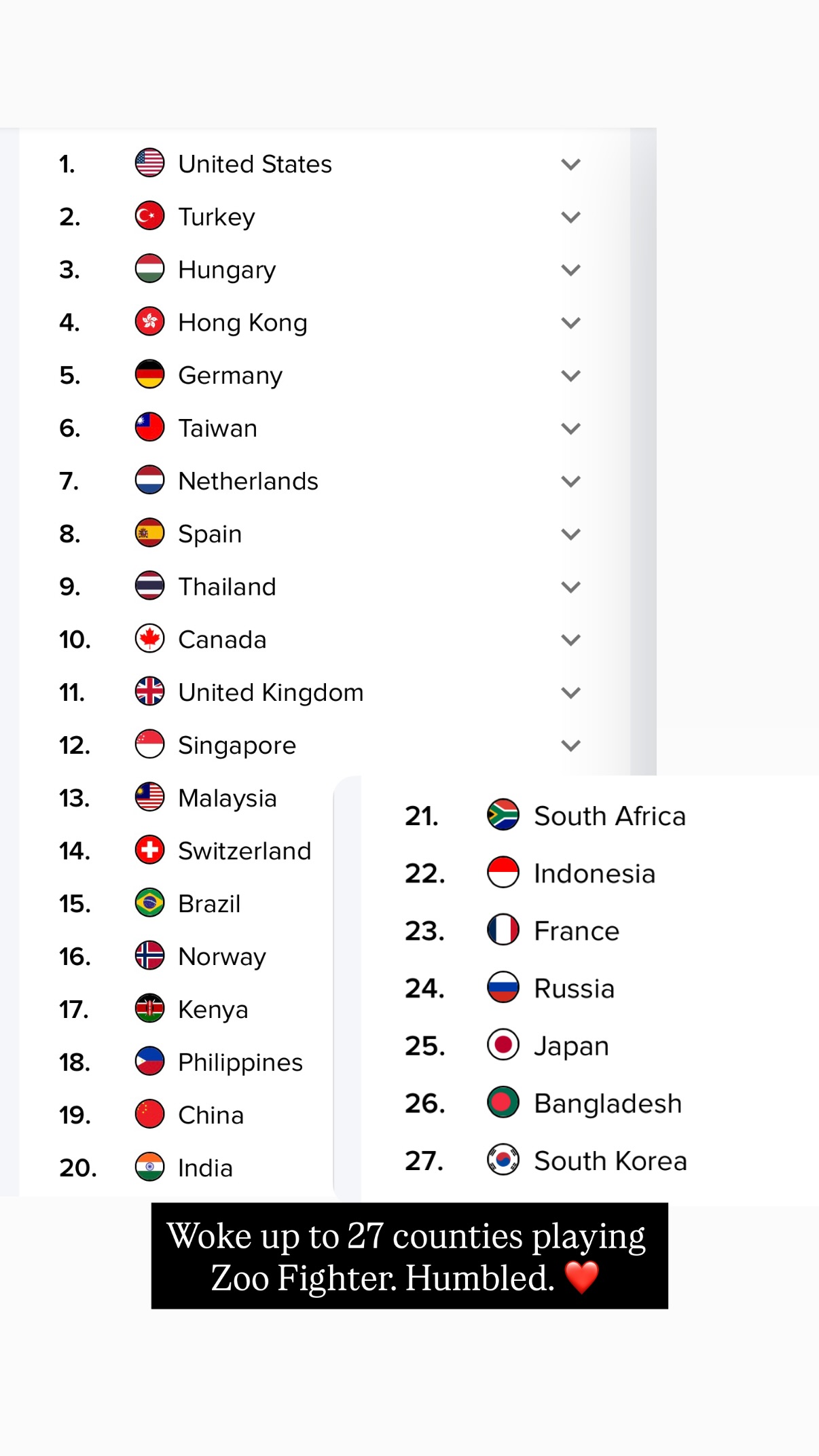Expand the United States row chevron
Viewport: 819px width, 1456px height.
click(571, 164)
